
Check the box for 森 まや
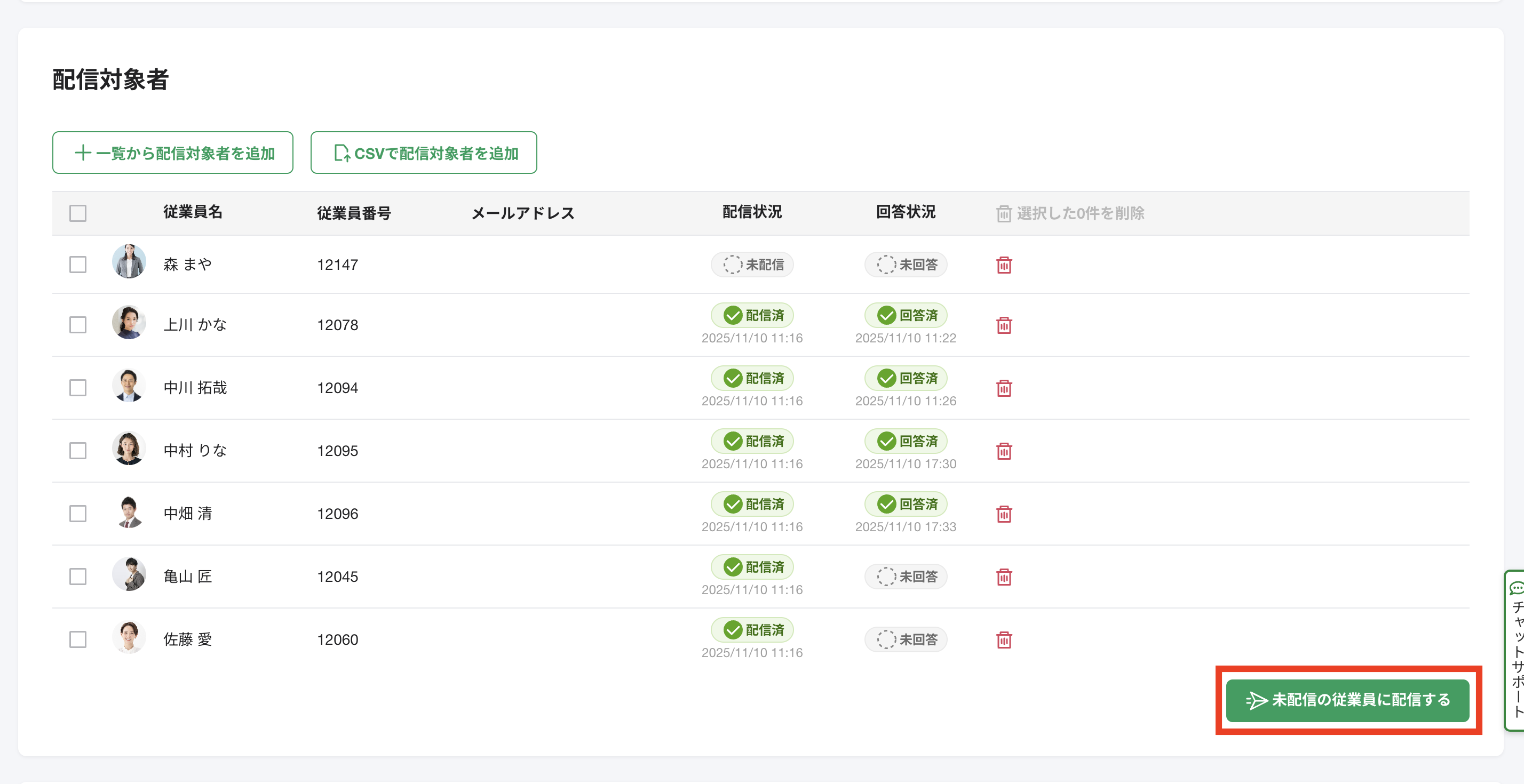pos(77,265)
